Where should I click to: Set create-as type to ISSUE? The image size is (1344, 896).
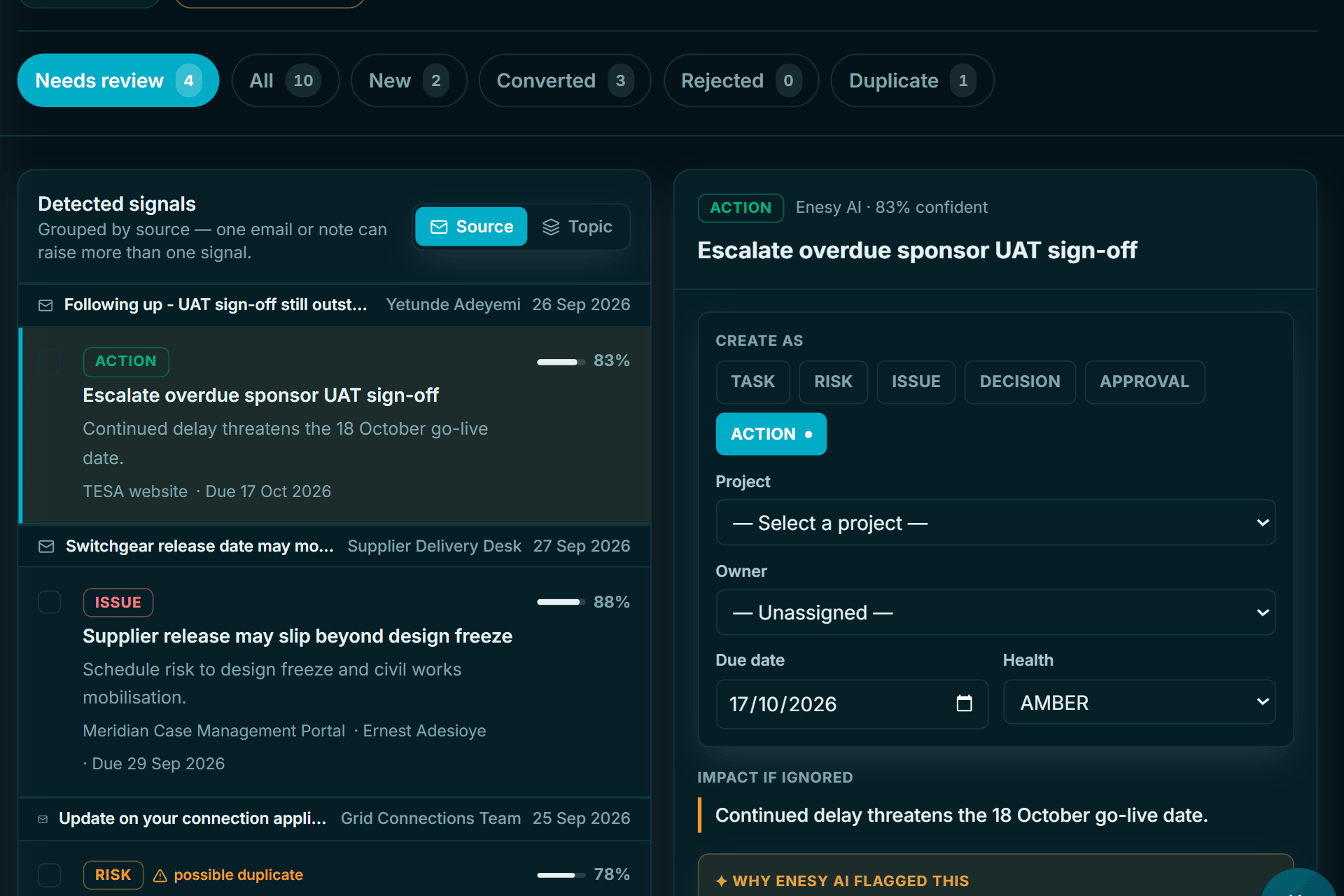916,382
